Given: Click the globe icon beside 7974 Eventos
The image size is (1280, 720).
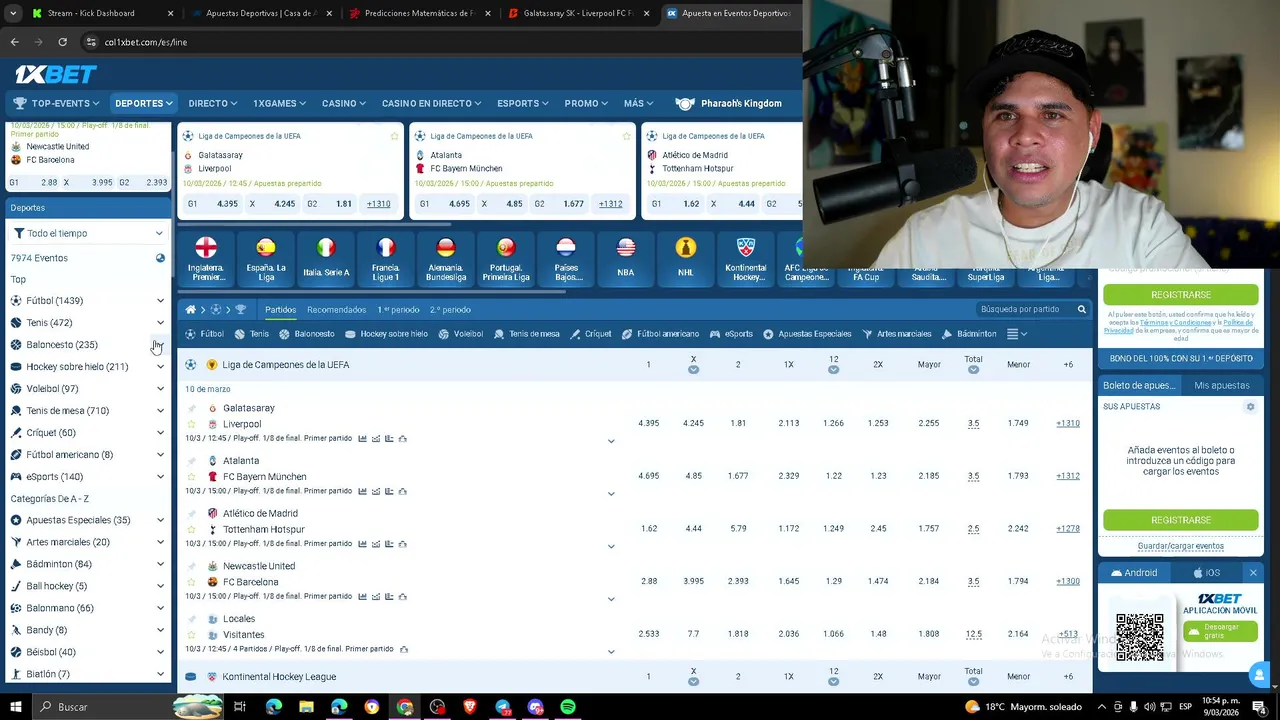Looking at the screenshot, I should [x=160, y=258].
